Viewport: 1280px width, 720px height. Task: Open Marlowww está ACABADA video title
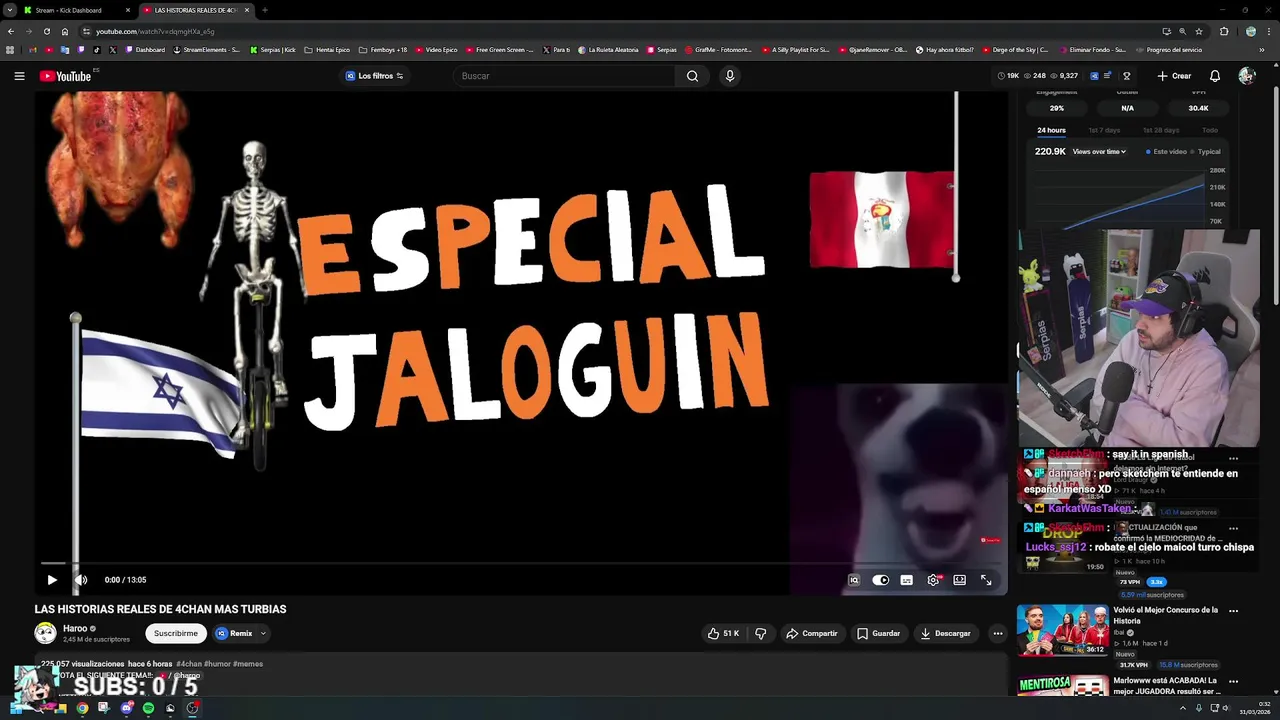(1166, 686)
